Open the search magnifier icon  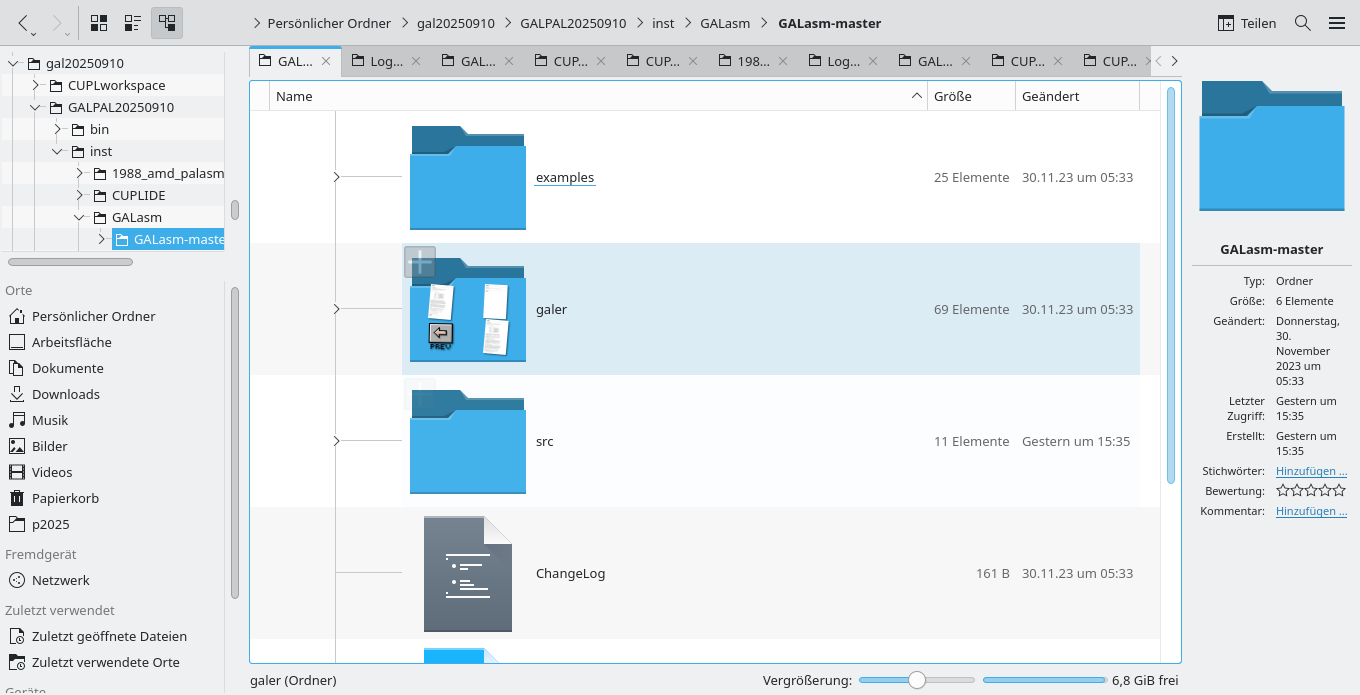pyautogui.click(x=1303, y=23)
